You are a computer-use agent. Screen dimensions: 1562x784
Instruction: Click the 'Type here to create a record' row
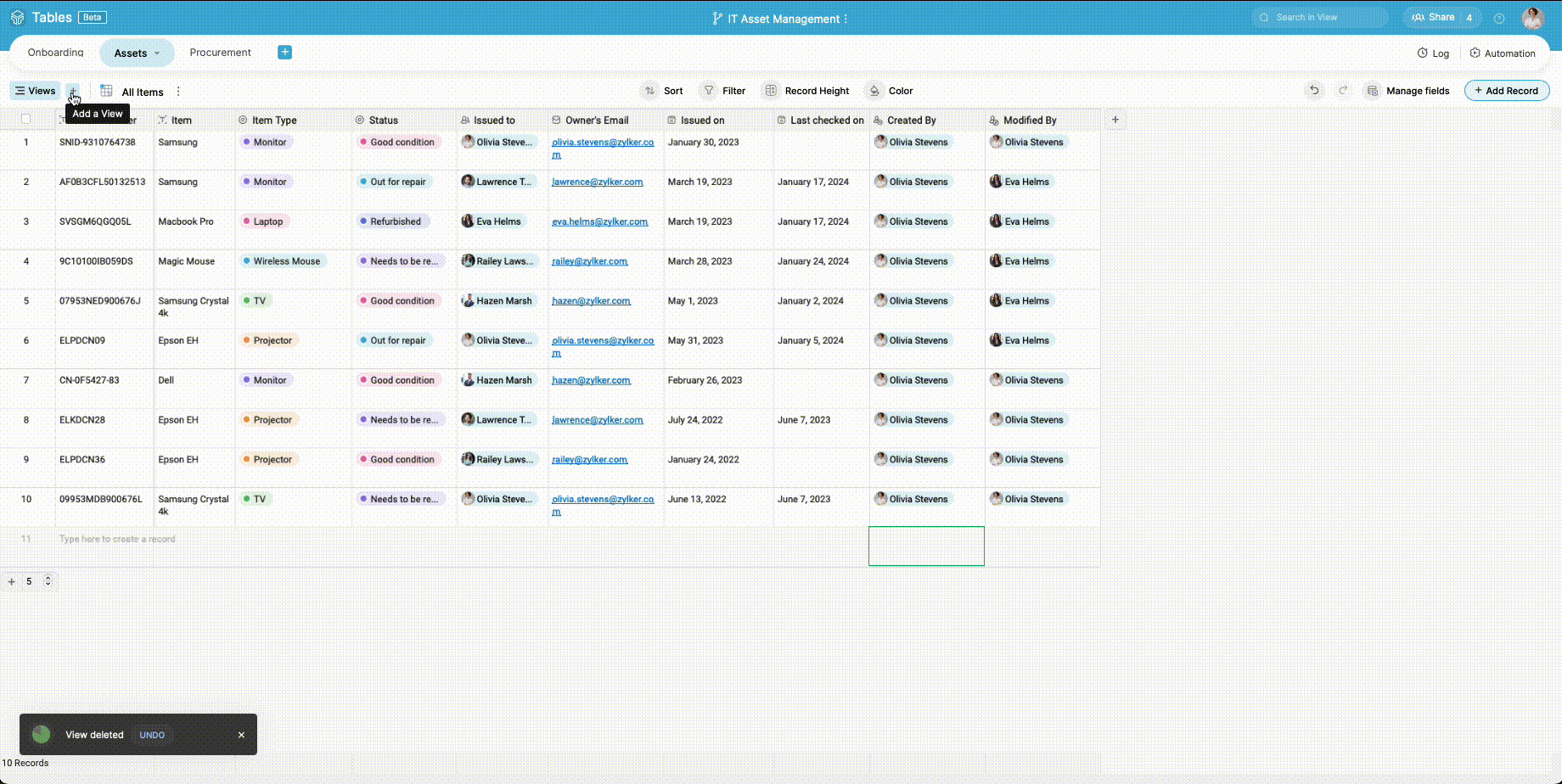[117, 540]
